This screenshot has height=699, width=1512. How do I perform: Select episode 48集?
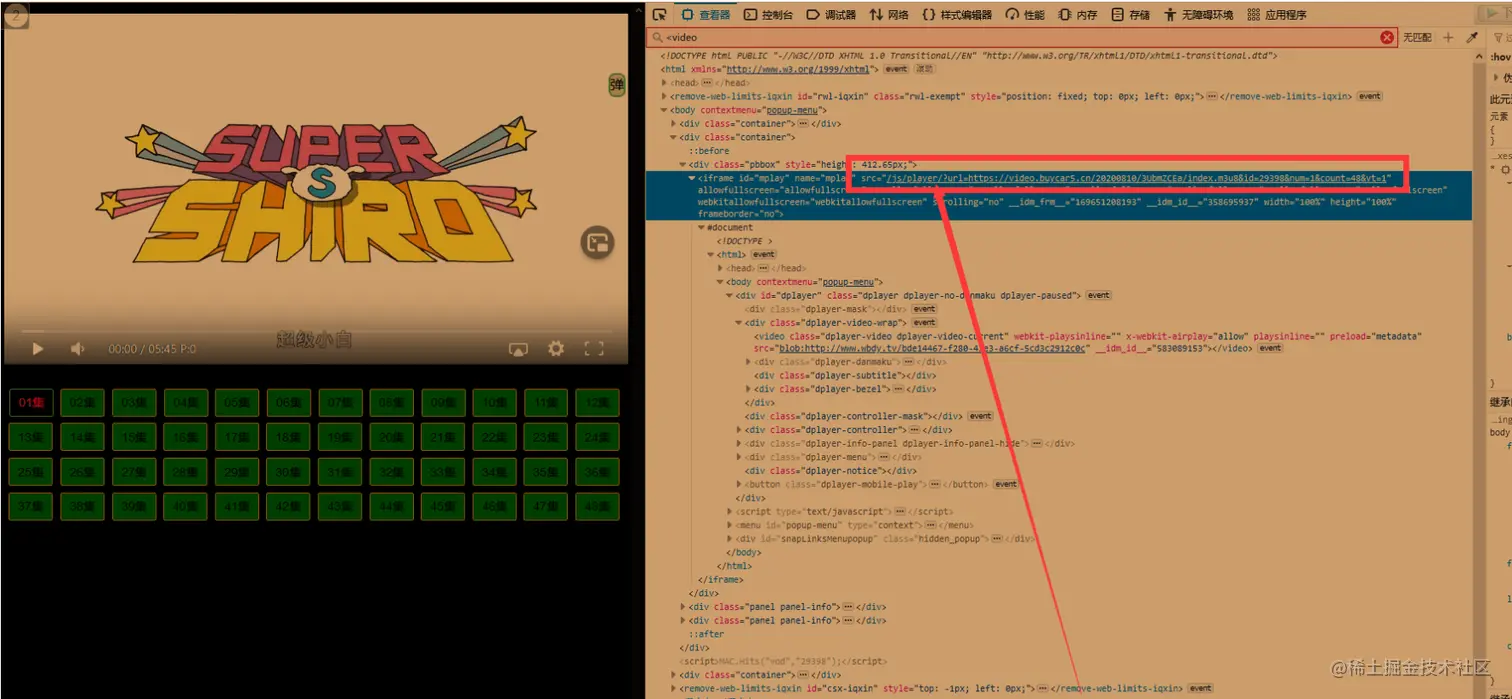[x=597, y=506]
